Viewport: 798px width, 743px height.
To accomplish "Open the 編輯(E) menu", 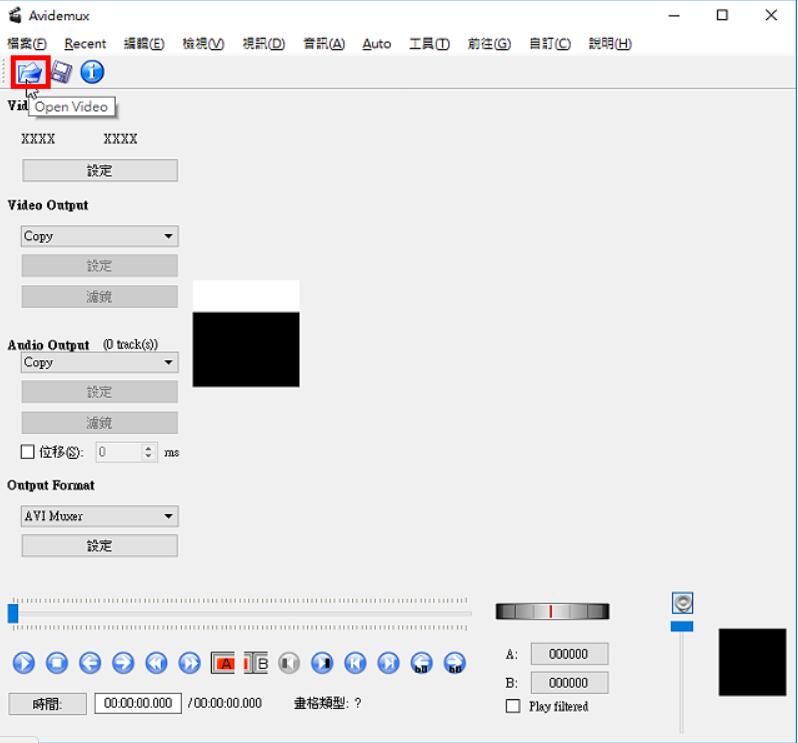I will coord(144,44).
